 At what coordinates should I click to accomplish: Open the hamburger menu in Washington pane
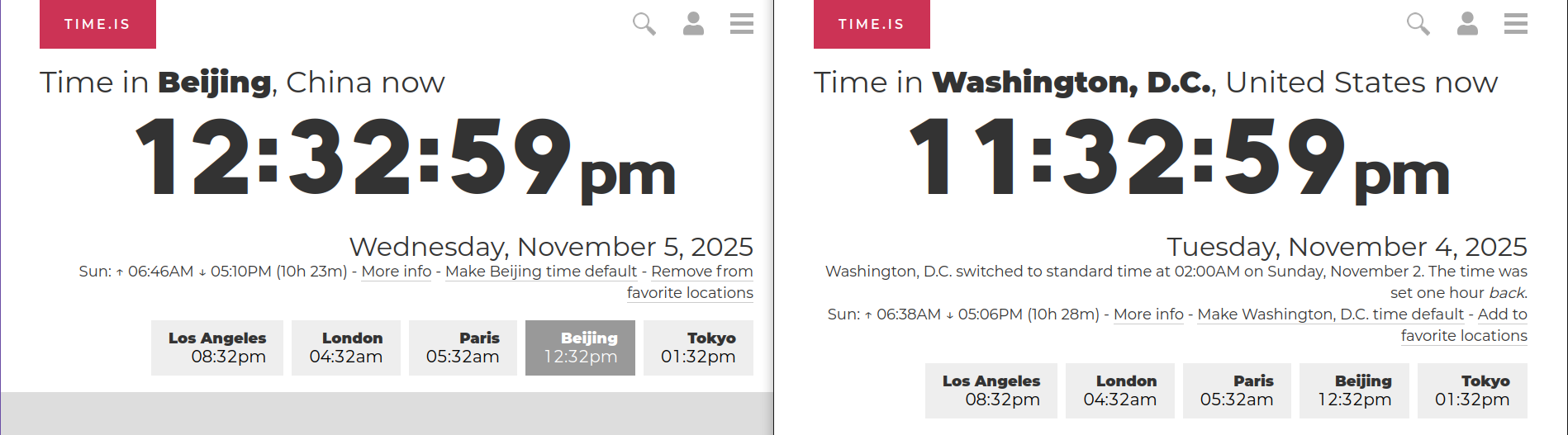click(1515, 24)
